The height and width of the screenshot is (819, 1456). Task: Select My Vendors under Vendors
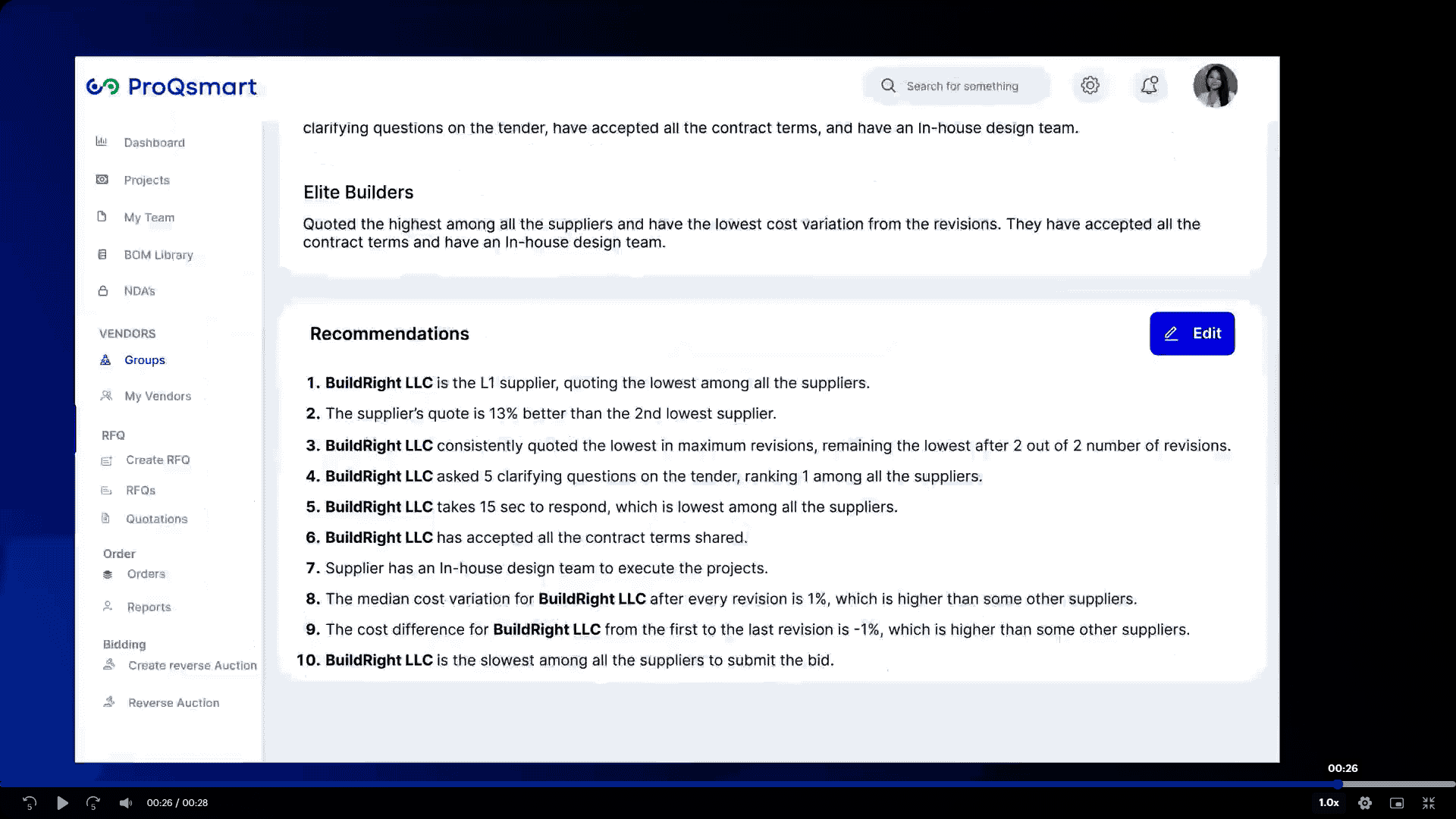point(157,396)
